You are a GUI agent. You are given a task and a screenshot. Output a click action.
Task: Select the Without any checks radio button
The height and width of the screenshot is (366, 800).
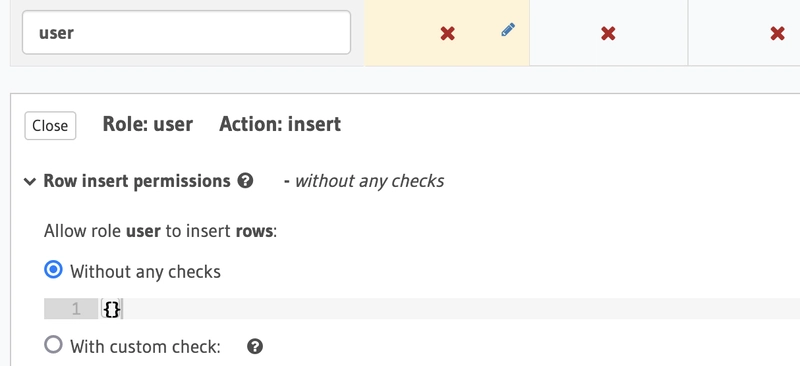(53, 270)
